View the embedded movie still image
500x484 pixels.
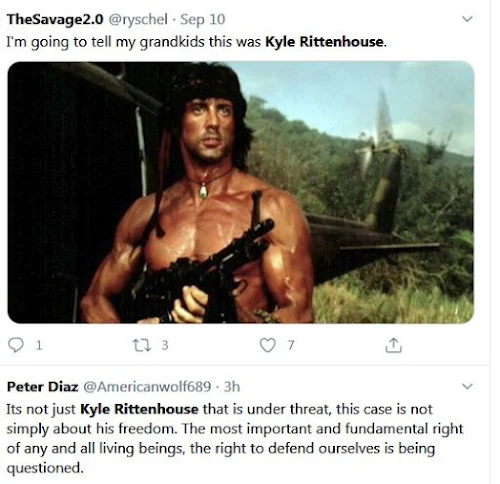click(241, 192)
